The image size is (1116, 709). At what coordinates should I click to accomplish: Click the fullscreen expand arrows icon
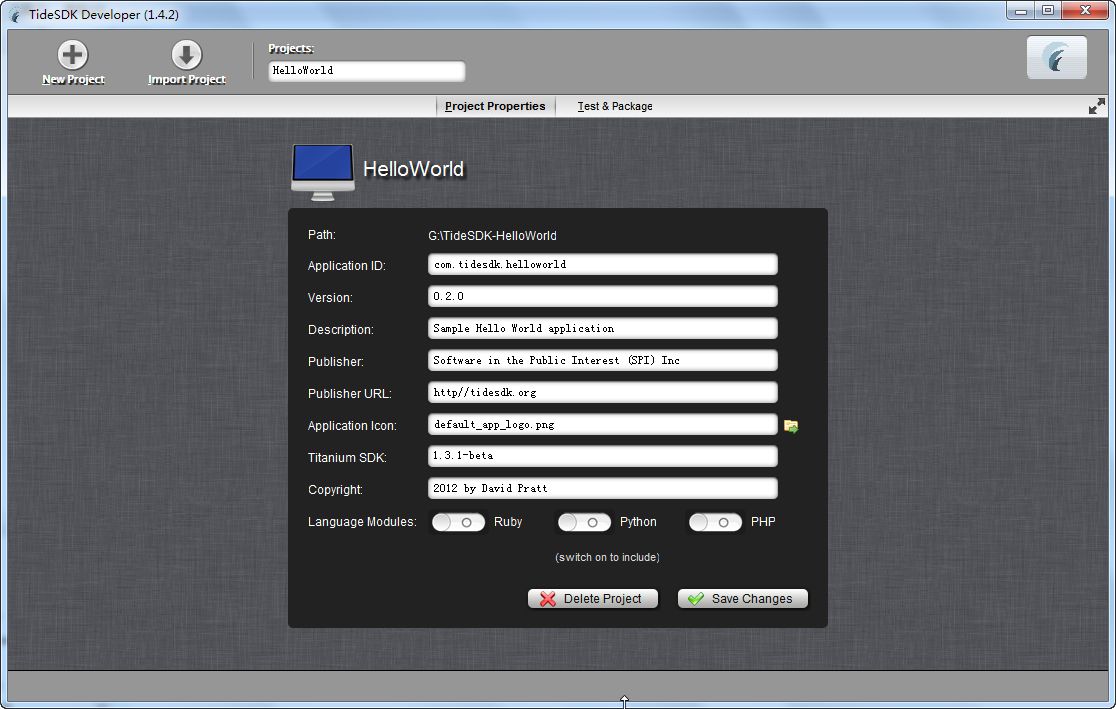point(1097,106)
